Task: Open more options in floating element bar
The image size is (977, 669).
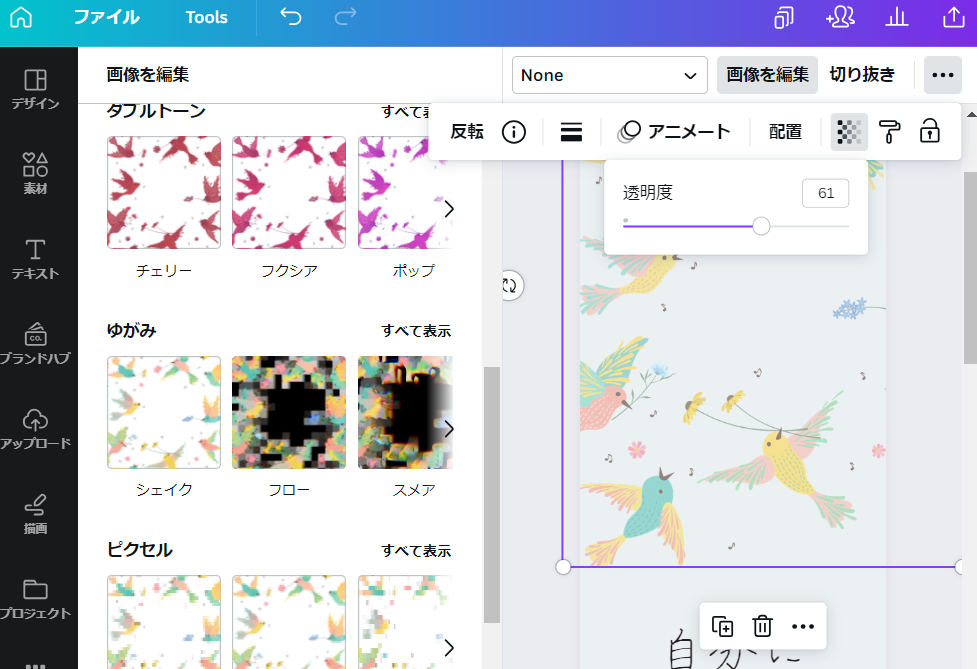Action: point(803,626)
